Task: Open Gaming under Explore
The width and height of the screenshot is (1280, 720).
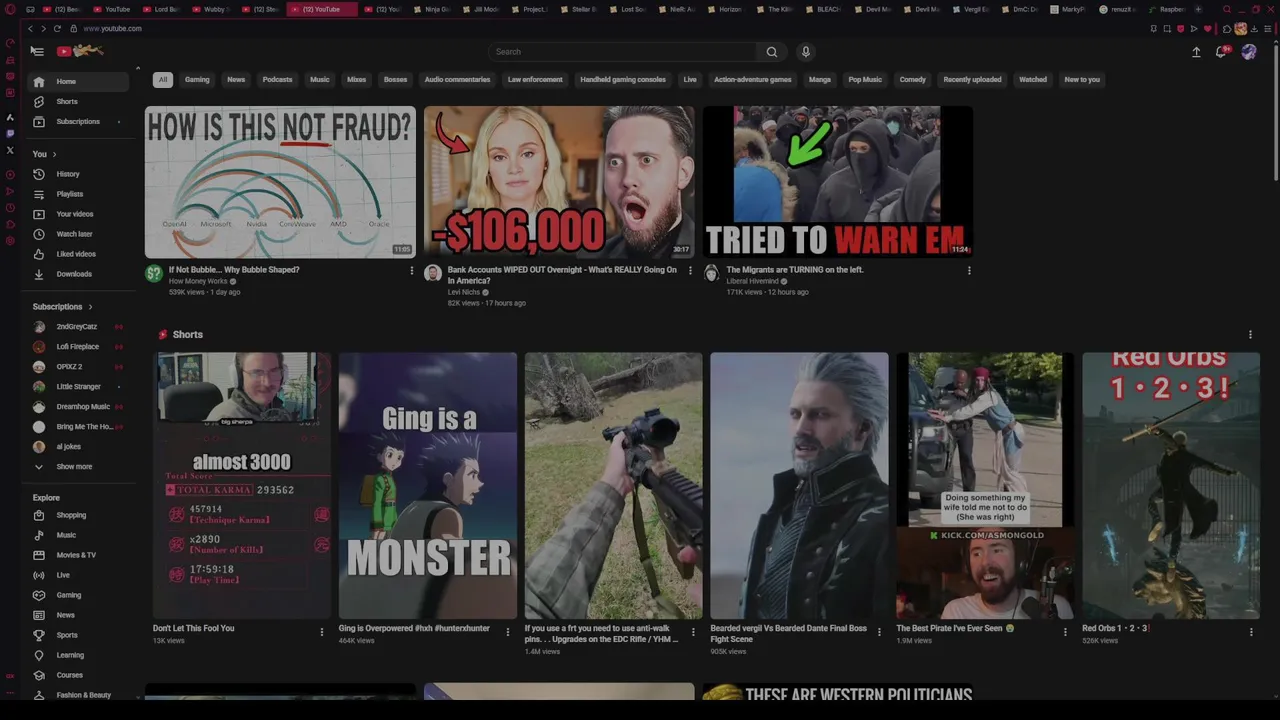Action: coord(80,595)
